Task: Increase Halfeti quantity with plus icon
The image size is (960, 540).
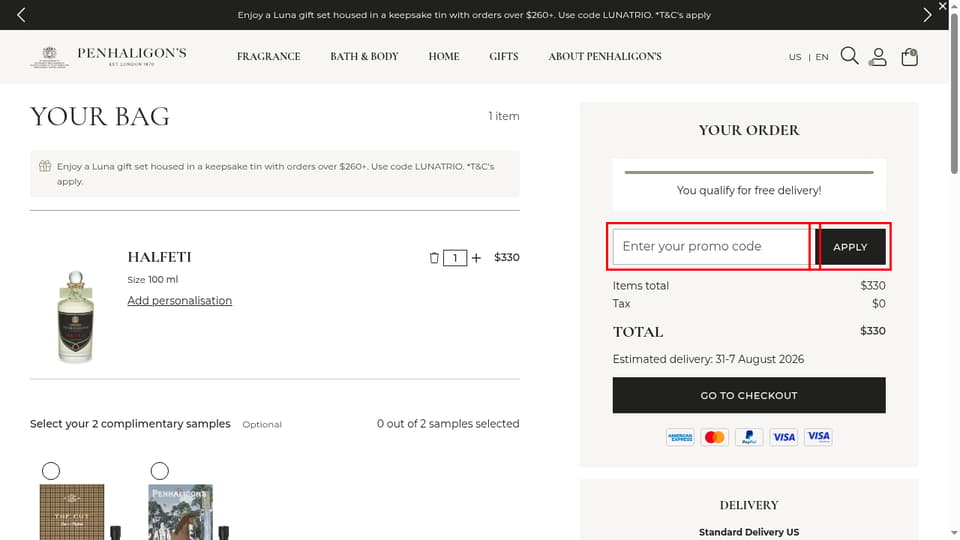Action: tap(476, 258)
